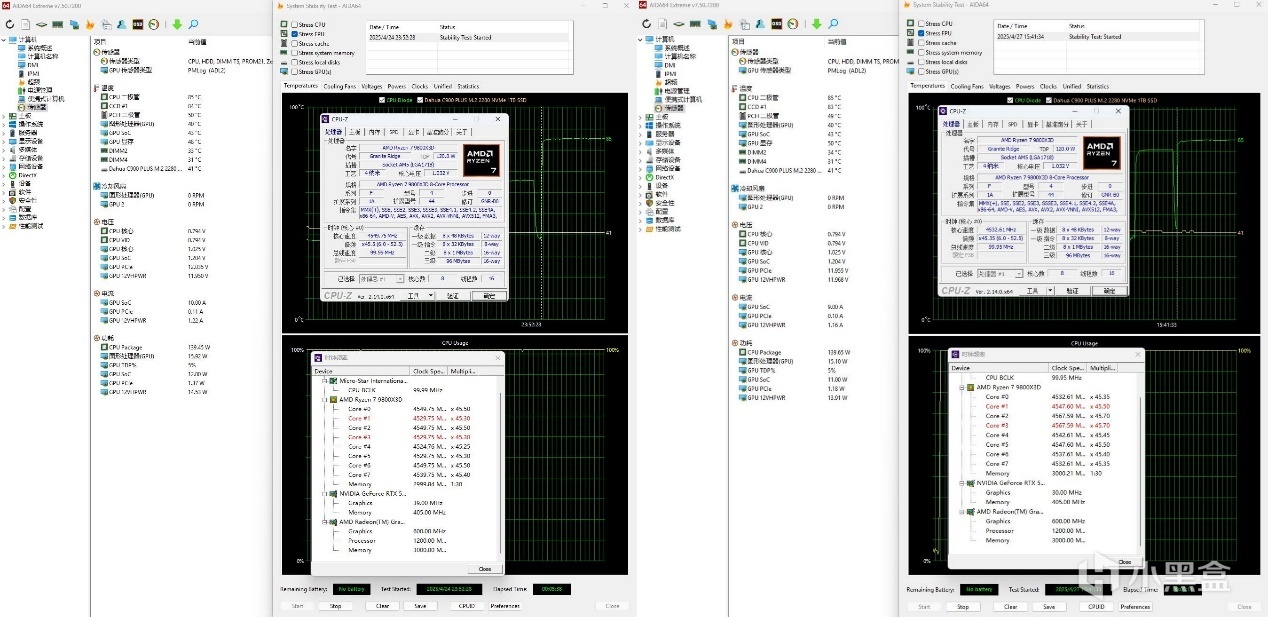Click the OSD panel icon in right AIDA64 toolbar

tap(777, 24)
